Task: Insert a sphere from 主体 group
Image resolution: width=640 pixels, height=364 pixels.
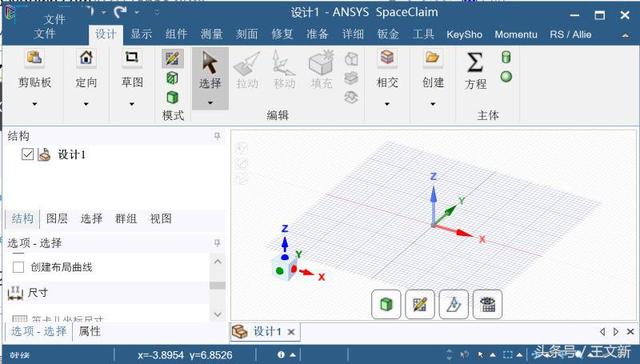Action: tap(506, 76)
